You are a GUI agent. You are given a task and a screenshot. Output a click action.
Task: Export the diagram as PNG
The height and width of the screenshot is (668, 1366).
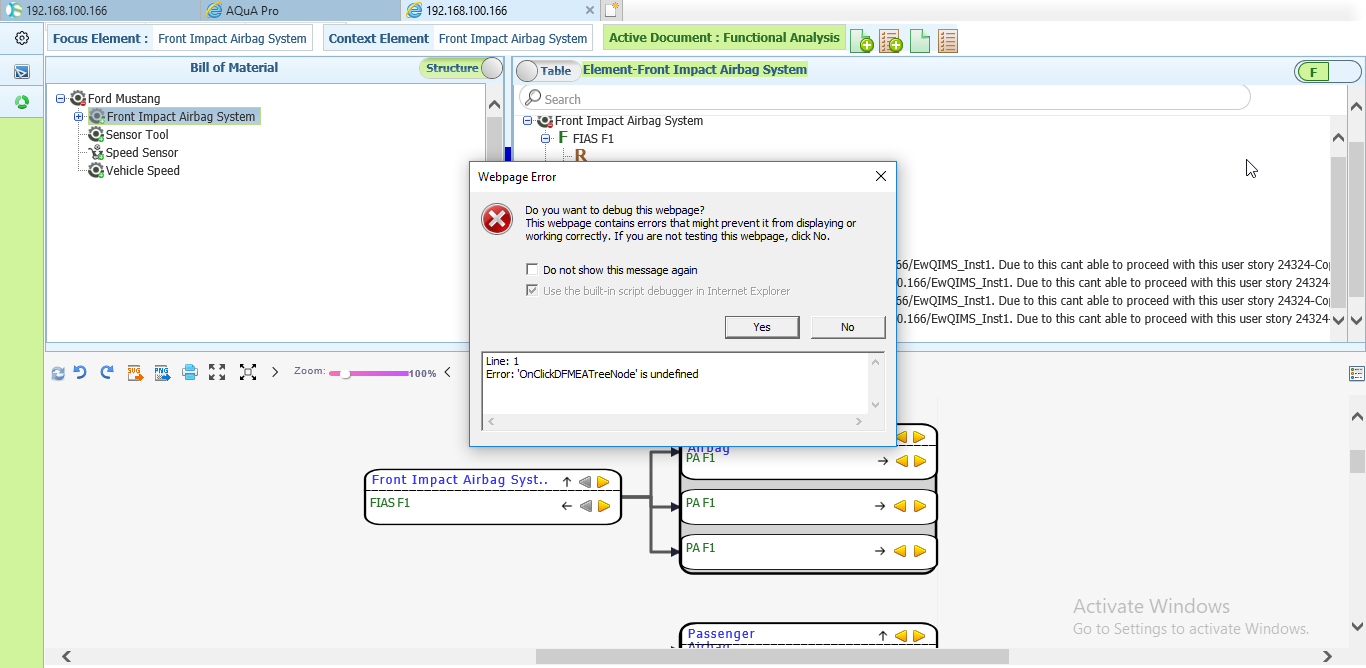pyautogui.click(x=162, y=373)
